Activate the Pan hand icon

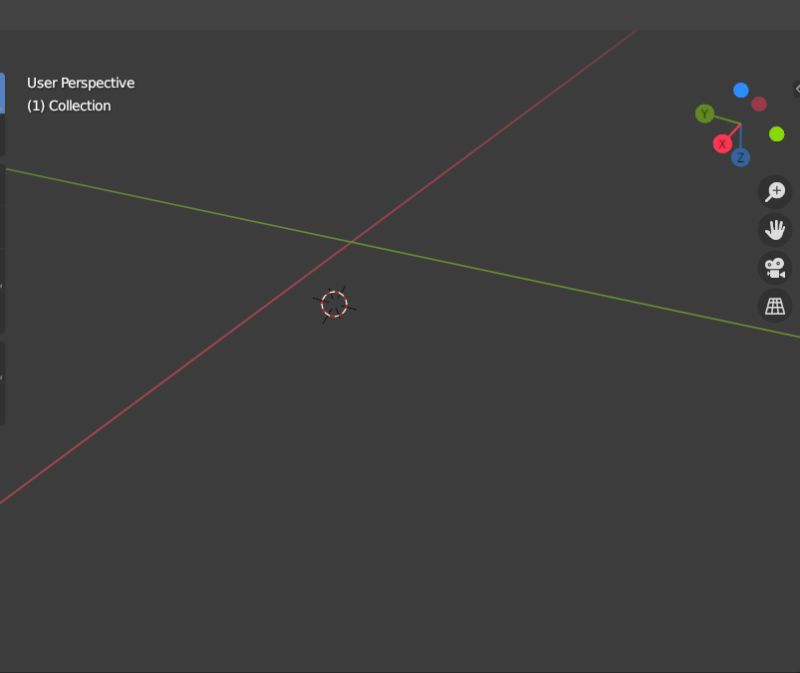(x=773, y=230)
